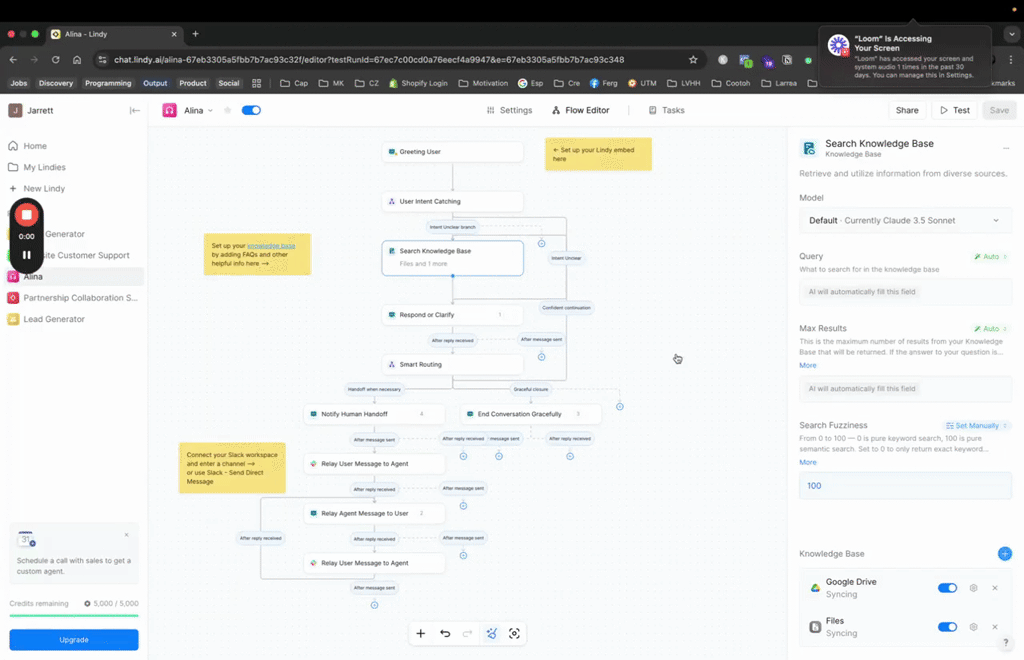1024x660 pixels.
Task: Open the Model dropdown showing Claude 3.5 Sonnet
Action: click(x=905, y=220)
